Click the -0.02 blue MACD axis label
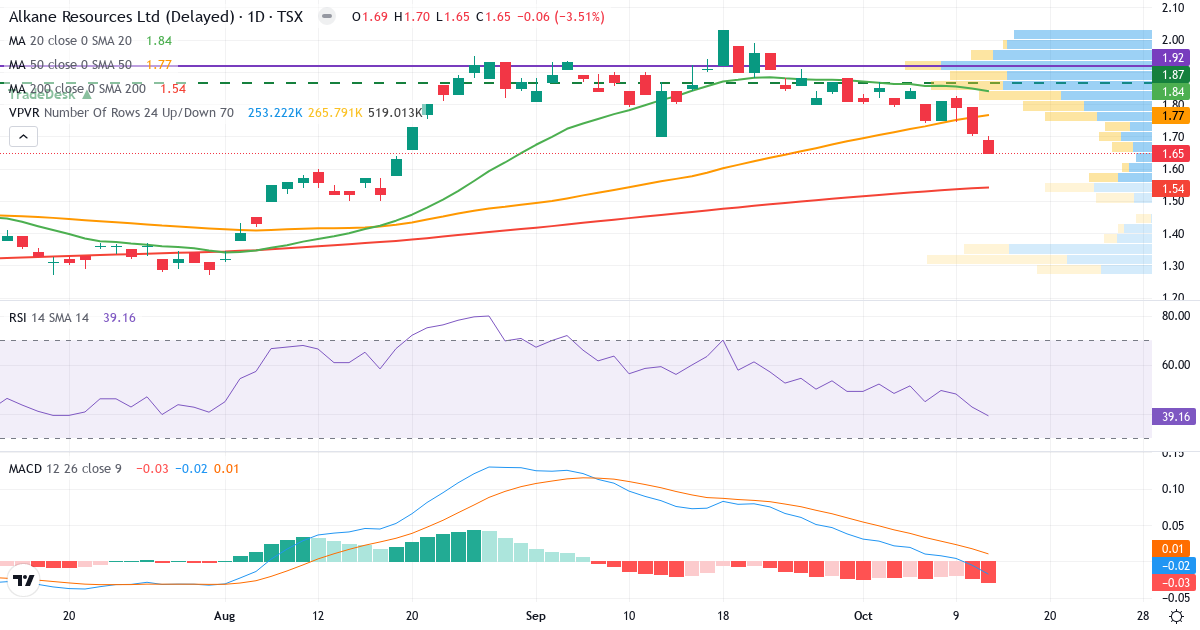This screenshot has width=1200, height=630. pos(1173,565)
